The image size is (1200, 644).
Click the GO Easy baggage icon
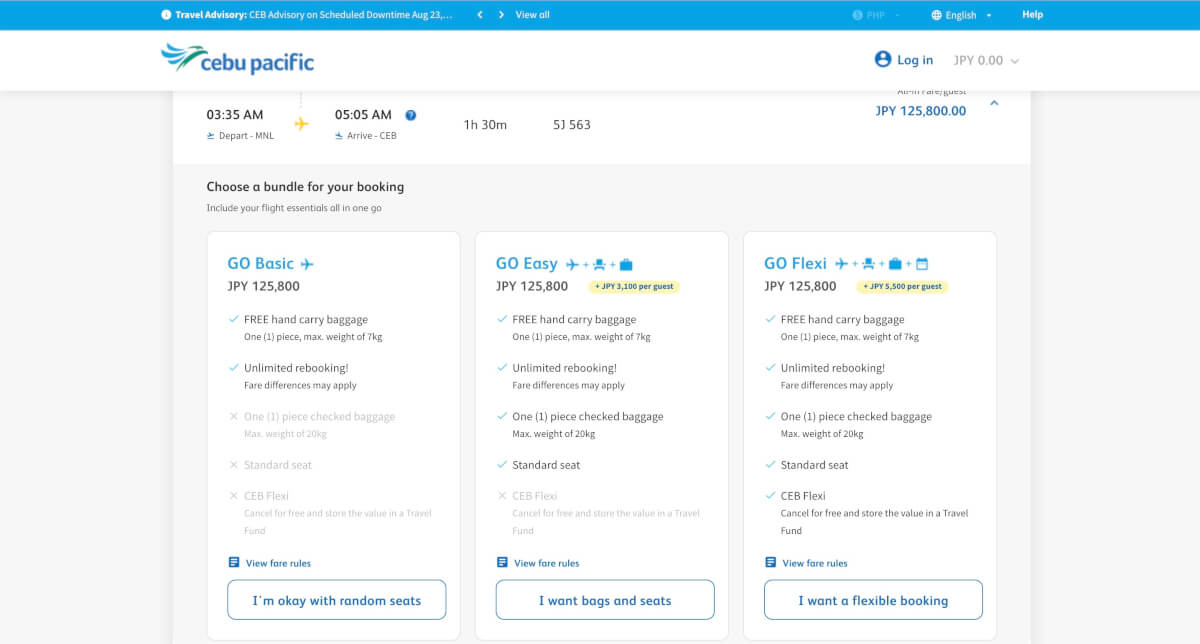[x=626, y=264]
